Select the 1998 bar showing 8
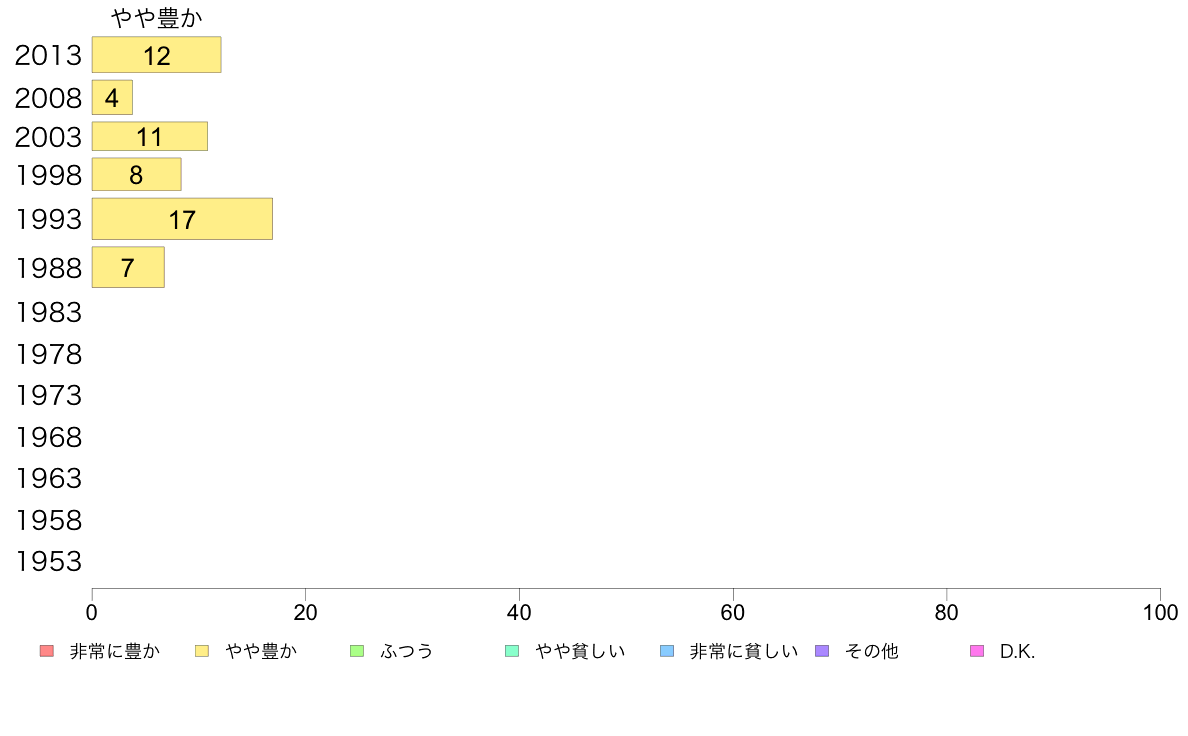This screenshot has width=1188, height=736. click(x=136, y=174)
